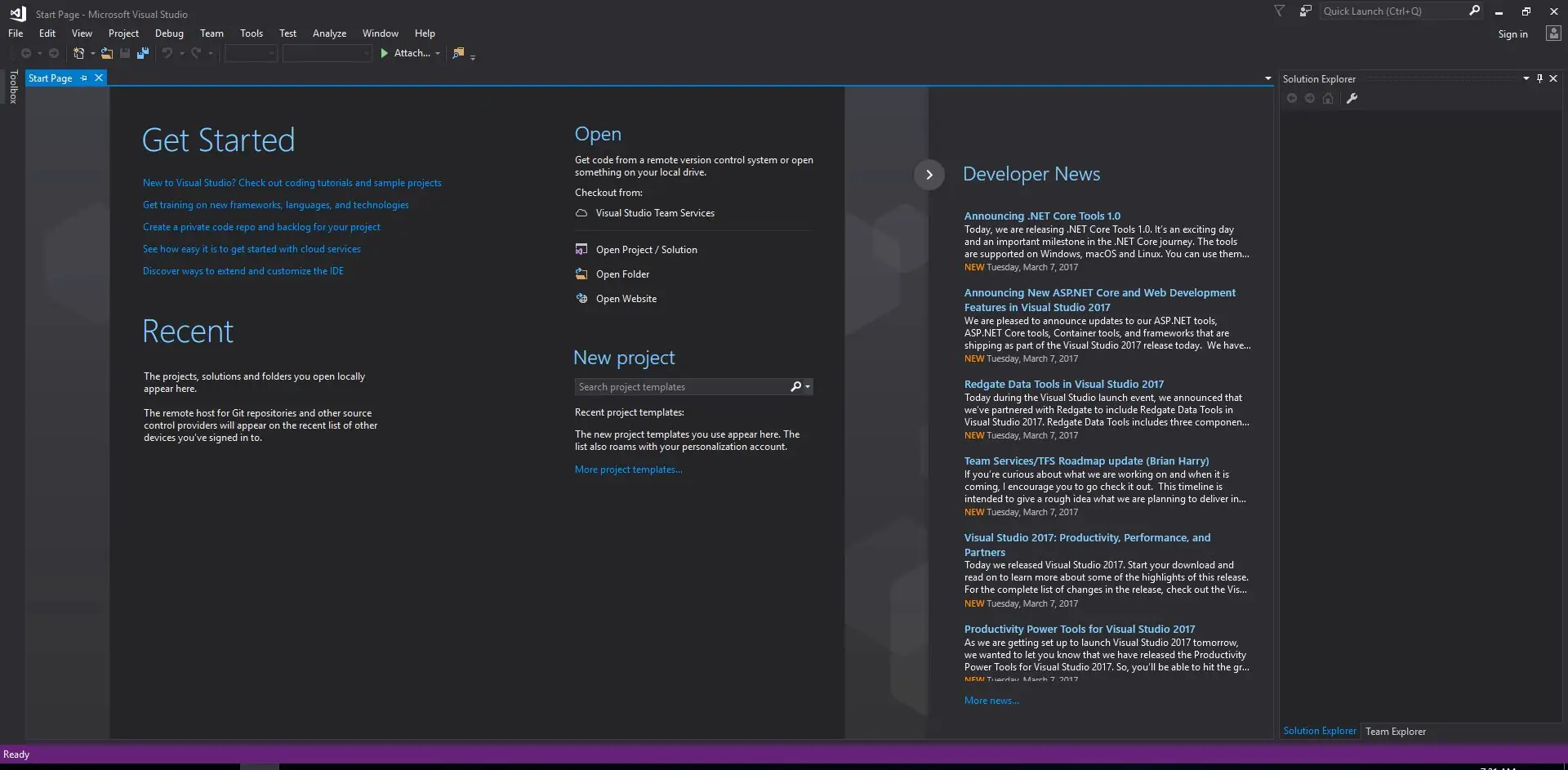
Task: Click the search project templates magnifier icon
Action: pyautogui.click(x=795, y=386)
